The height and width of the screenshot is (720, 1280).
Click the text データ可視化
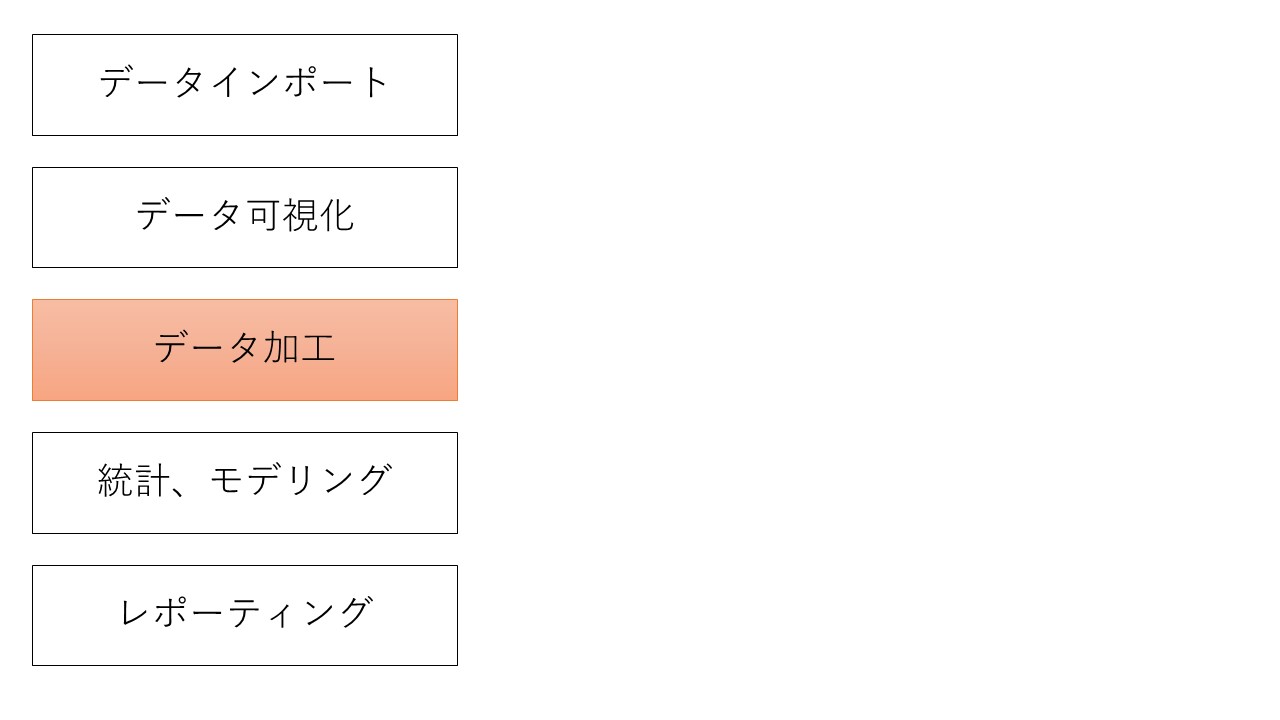coord(244,216)
